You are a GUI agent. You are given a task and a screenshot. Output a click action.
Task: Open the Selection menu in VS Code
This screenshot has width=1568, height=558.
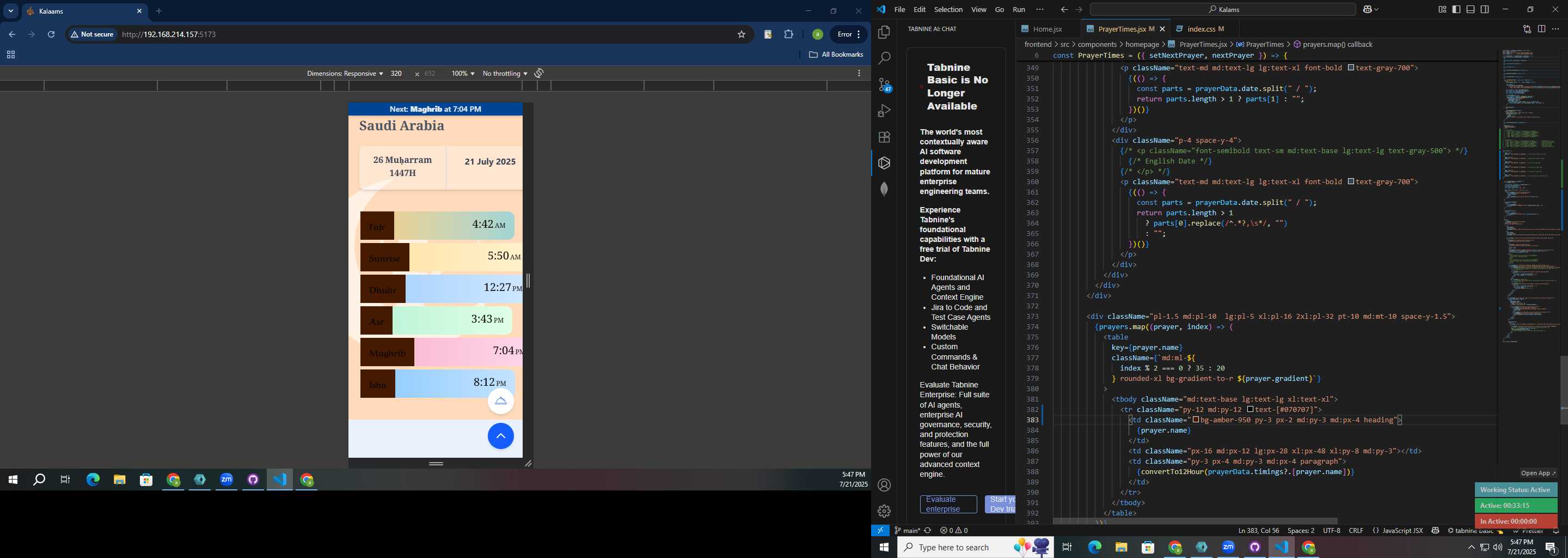click(948, 10)
